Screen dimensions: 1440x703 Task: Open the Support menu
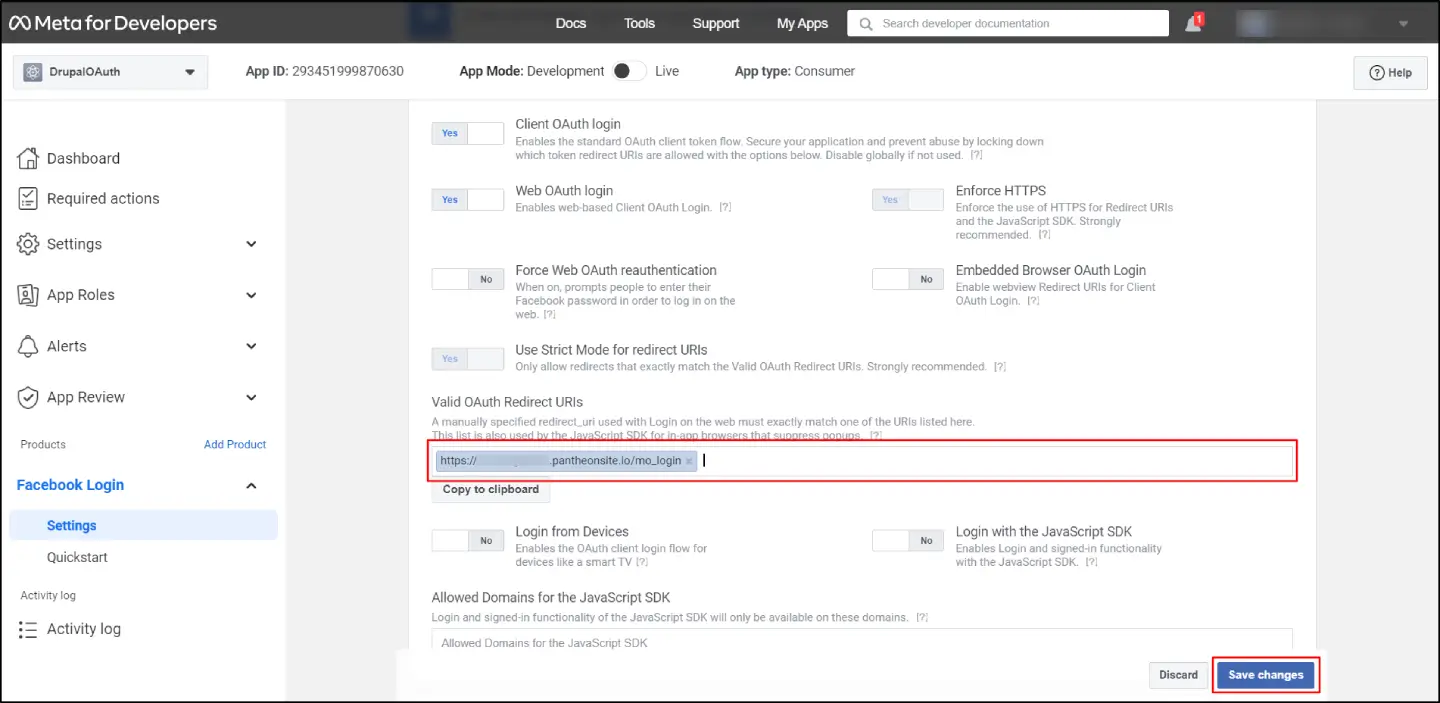point(716,23)
